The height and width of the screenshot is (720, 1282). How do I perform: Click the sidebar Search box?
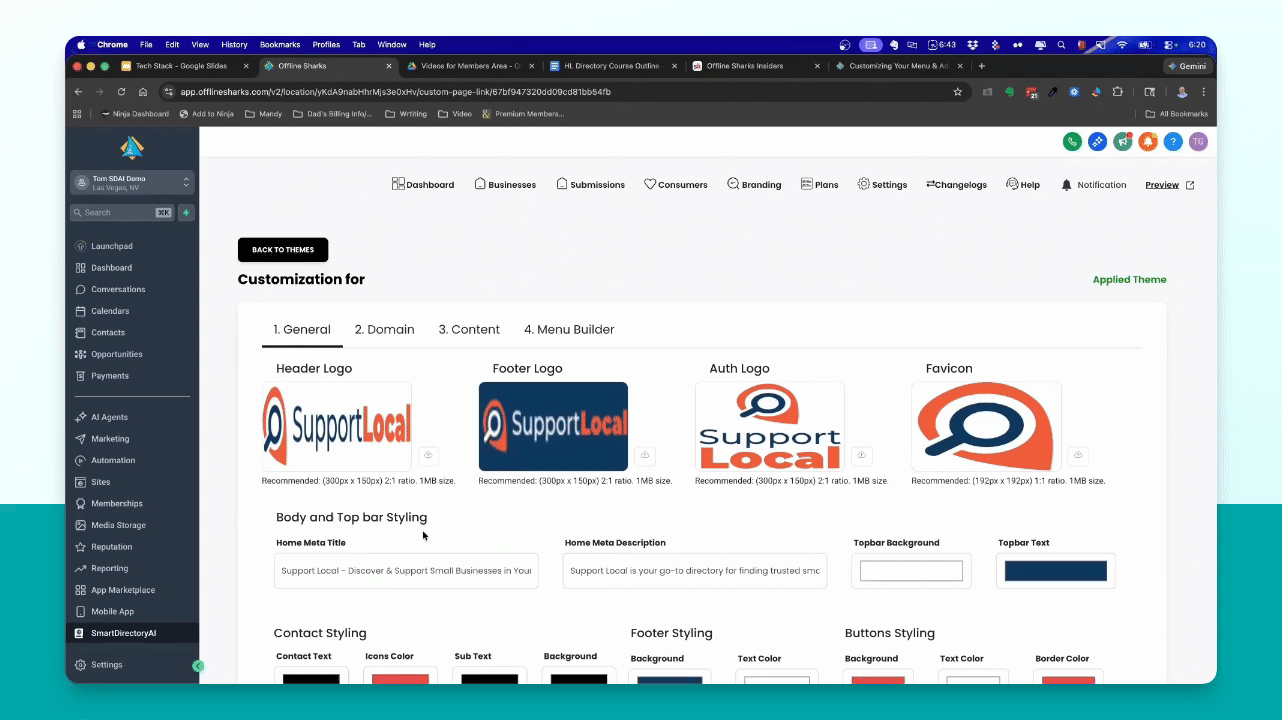coord(123,212)
